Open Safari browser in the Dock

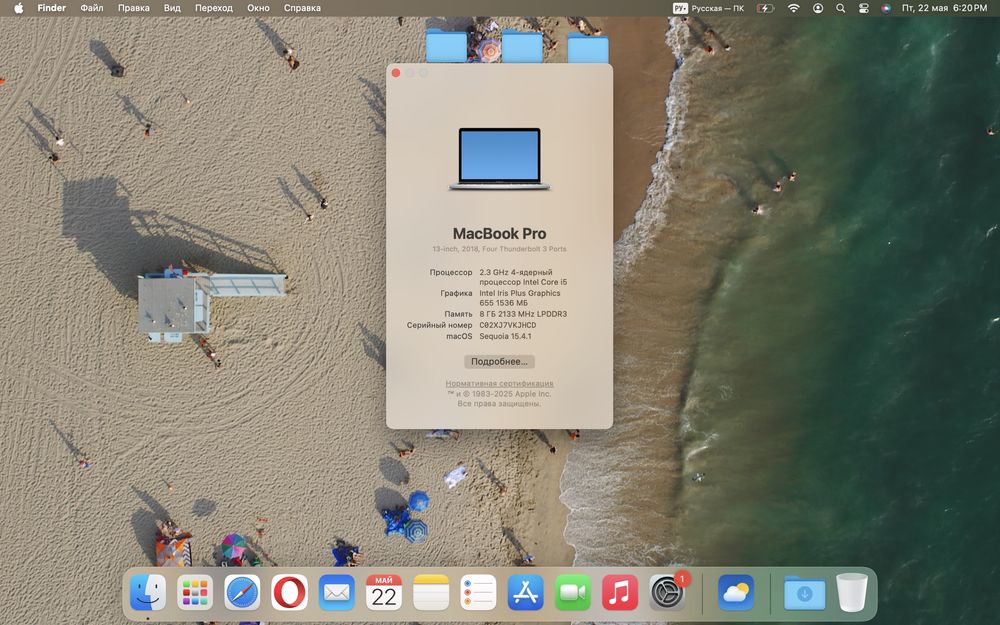tap(242, 592)
